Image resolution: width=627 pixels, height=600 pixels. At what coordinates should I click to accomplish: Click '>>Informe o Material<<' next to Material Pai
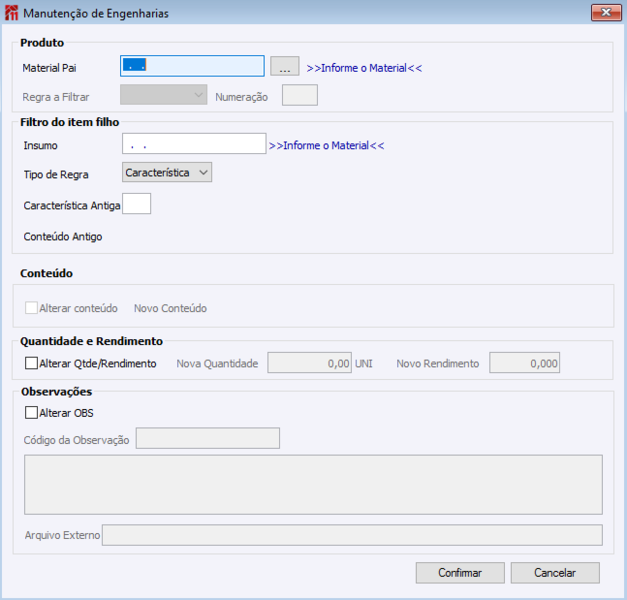pyautogui.click(x=364, y=68)
